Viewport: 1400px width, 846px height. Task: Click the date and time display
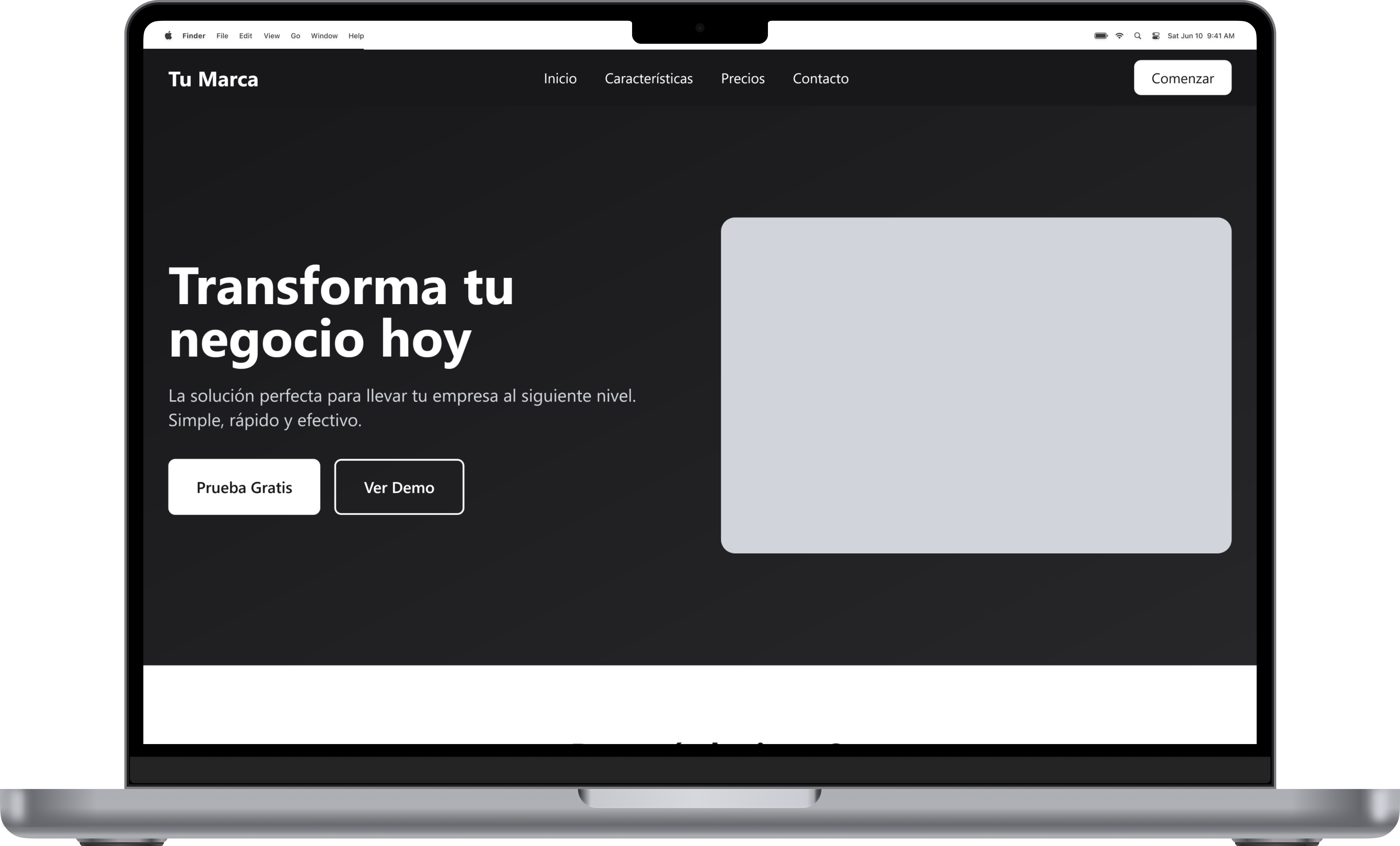(x=1201, y=36)
